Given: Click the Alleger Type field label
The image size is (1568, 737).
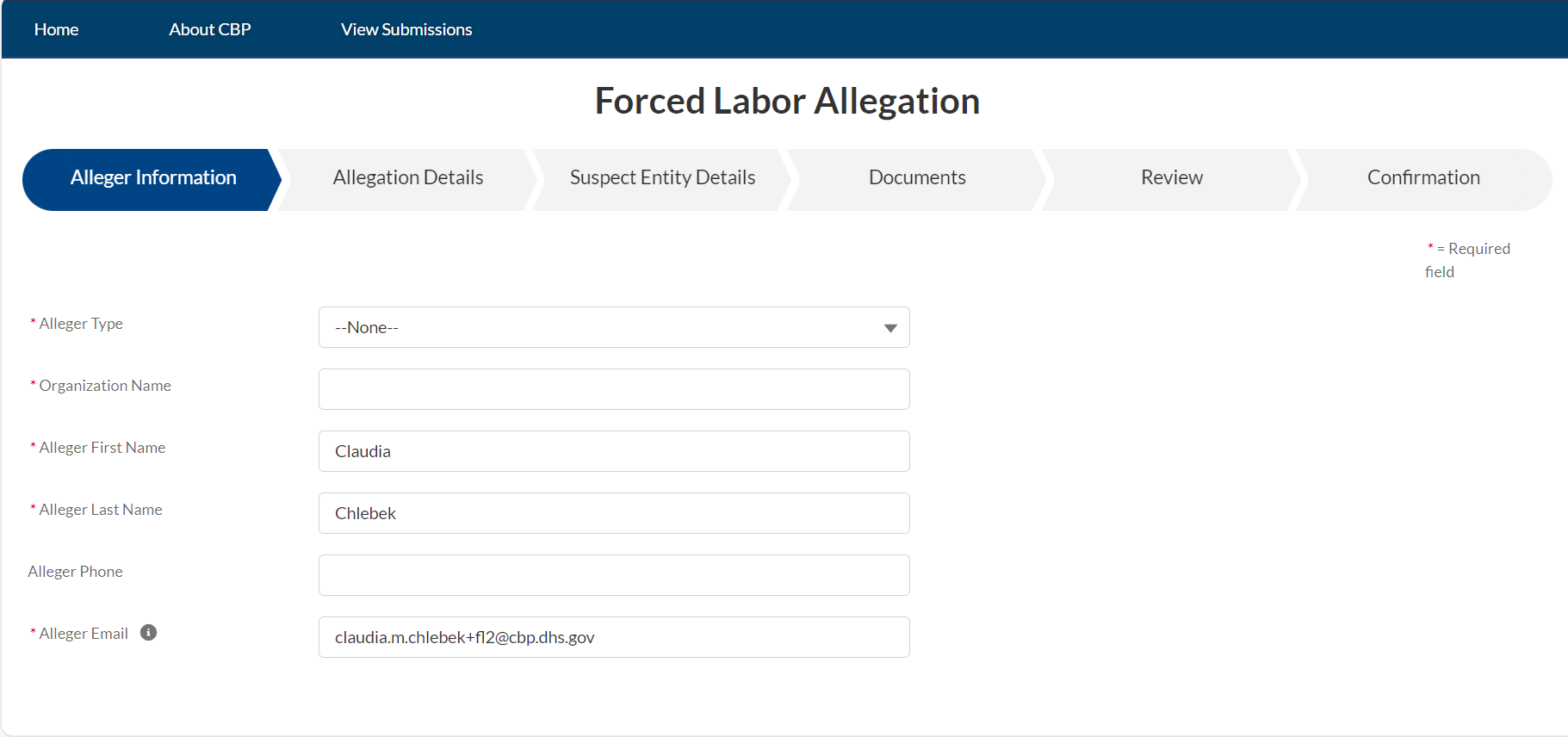Looking at the screenshot, I should point(81,324).
